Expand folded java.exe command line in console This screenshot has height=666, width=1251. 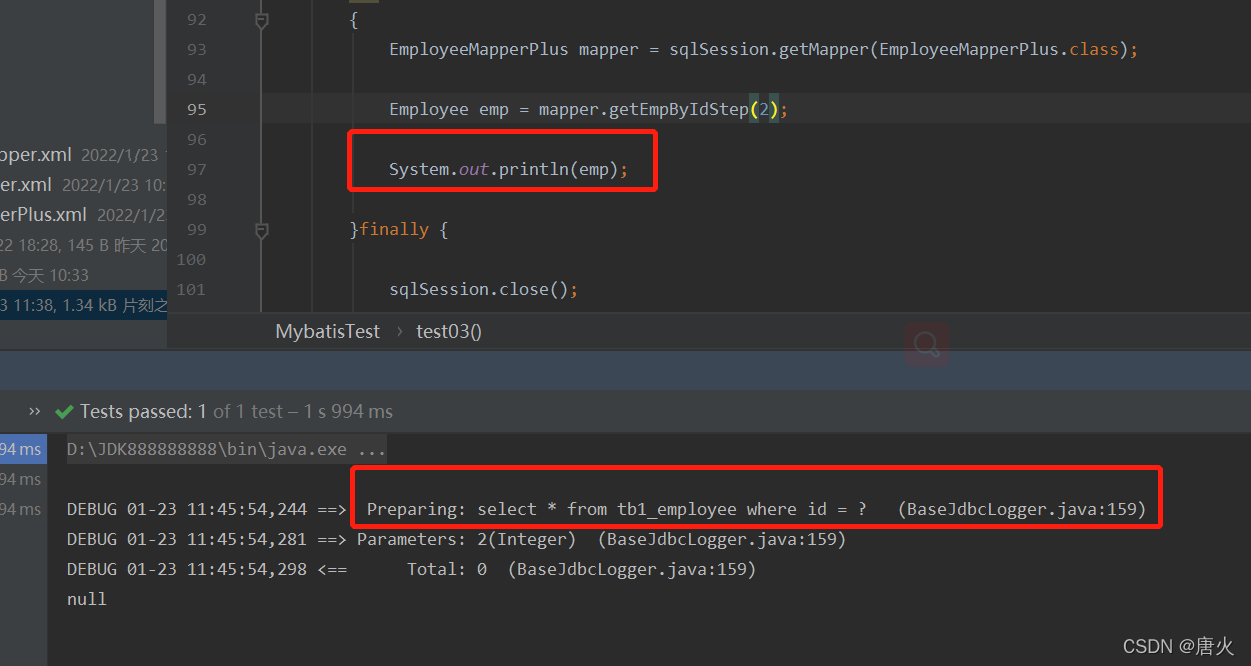pyautogui.click(x=226, y=450)
